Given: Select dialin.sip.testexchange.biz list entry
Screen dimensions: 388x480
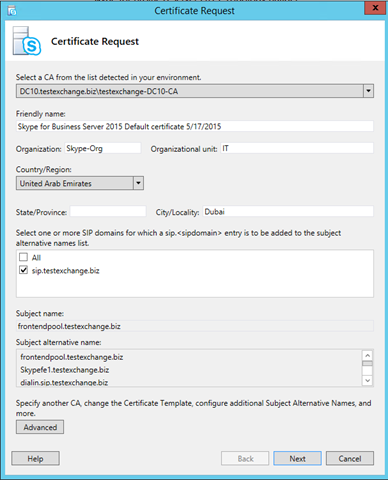Looking at the screenshot, I should 64,382.
